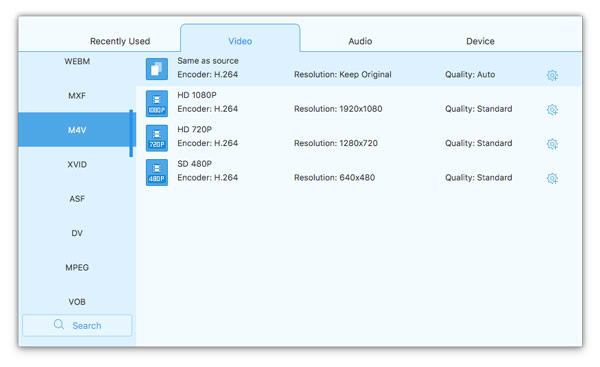Open settings gear for HD 720P preset

pyautogui.click(x=552, y=144)
